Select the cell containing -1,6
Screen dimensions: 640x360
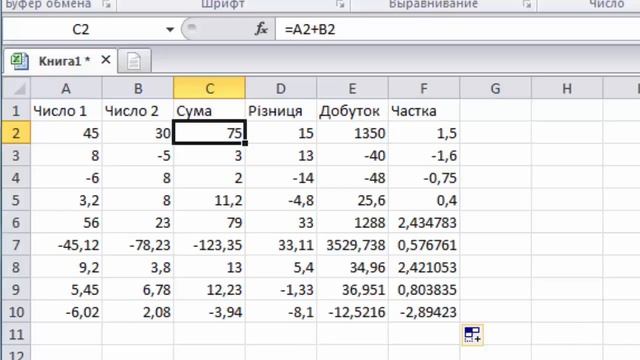[x=424, y=156]
